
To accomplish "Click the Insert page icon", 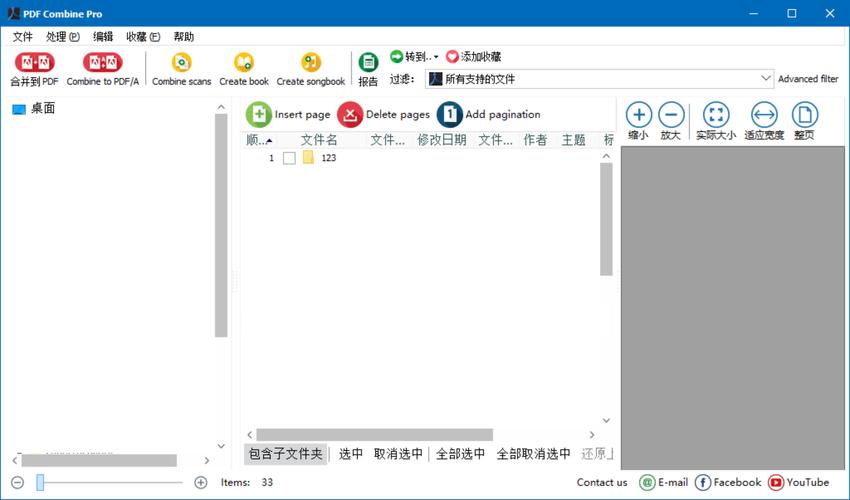I will click(x=259, y=114).
